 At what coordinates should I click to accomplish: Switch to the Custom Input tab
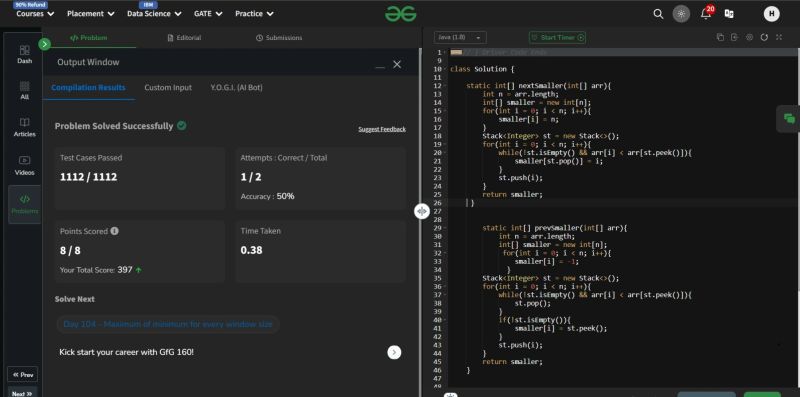(x=168, y=87)
